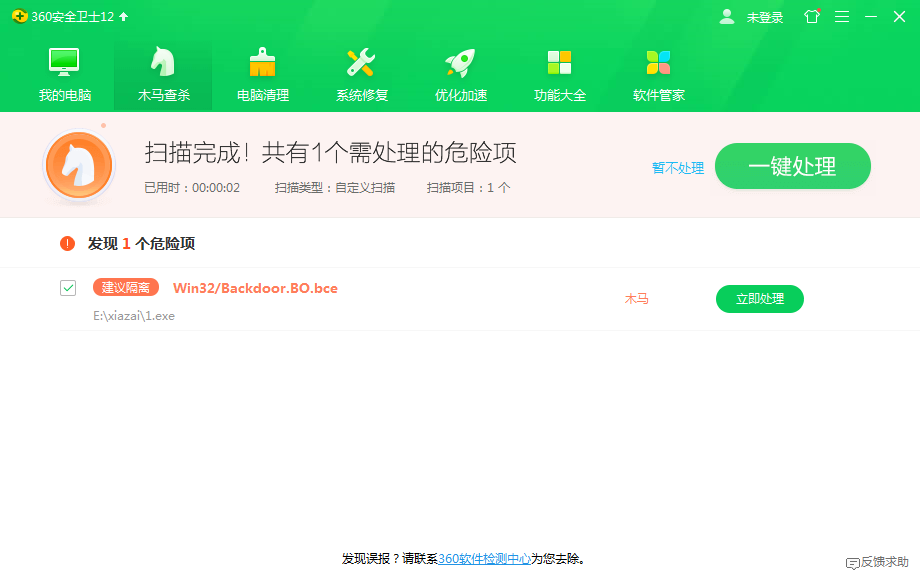Click 扫描项目：1 个 text
The height and width of the screenshot is (580, 920).
(x=468, y=188)
